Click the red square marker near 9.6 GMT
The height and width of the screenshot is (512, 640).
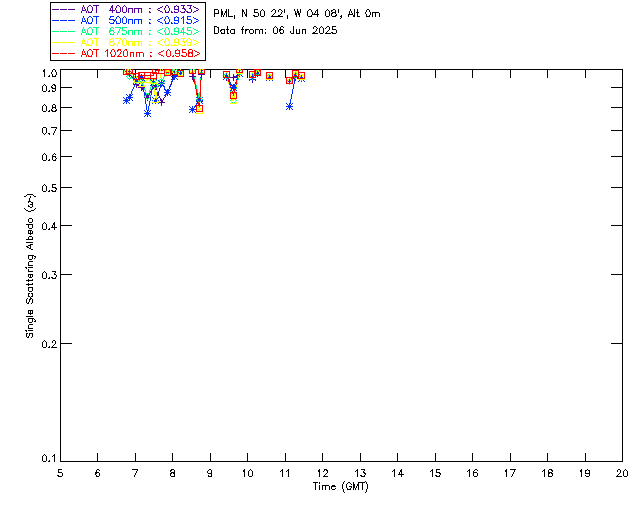click(x=233, y=95)
